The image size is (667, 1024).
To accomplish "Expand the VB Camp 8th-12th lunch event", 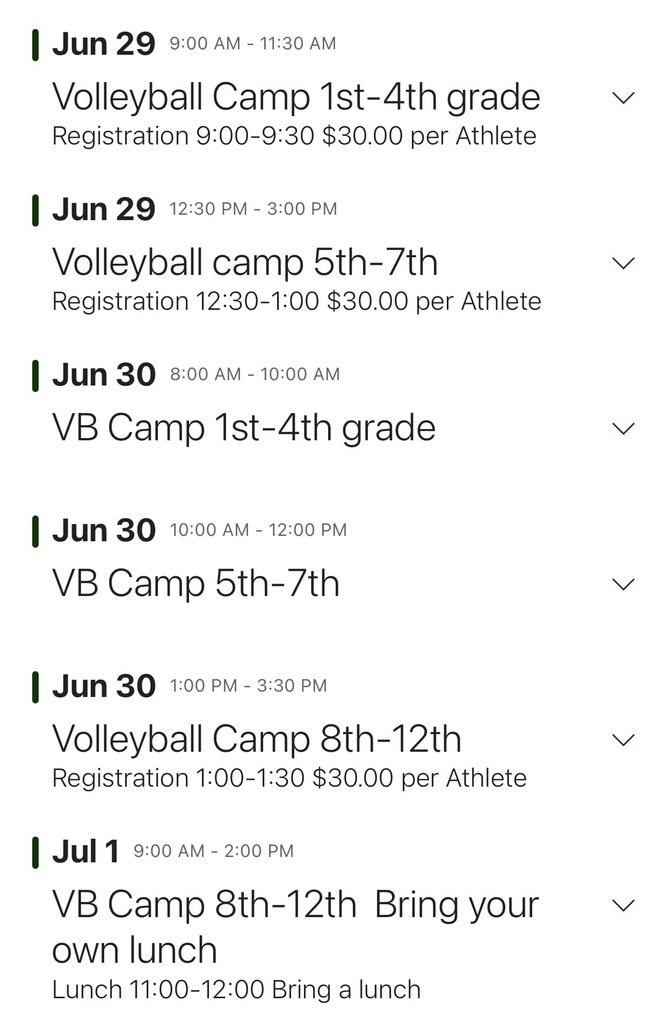I will [623, 904].
